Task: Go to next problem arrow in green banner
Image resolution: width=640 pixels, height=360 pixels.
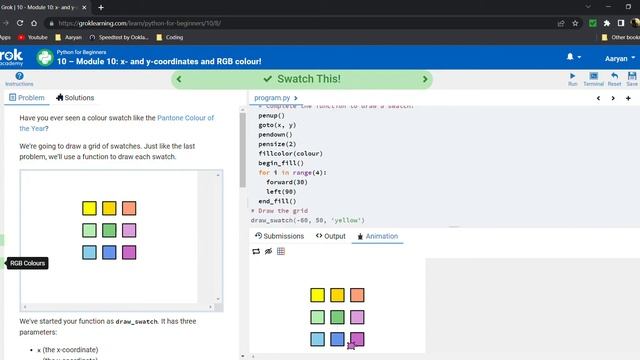Action: (x=425, y=79)
